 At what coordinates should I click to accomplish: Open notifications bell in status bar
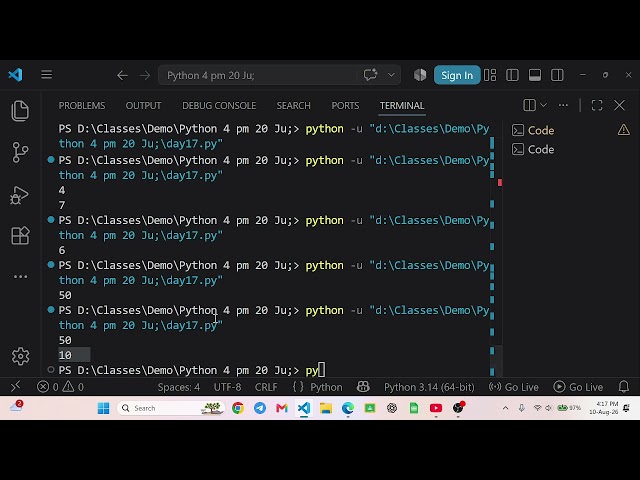(624, 387)
